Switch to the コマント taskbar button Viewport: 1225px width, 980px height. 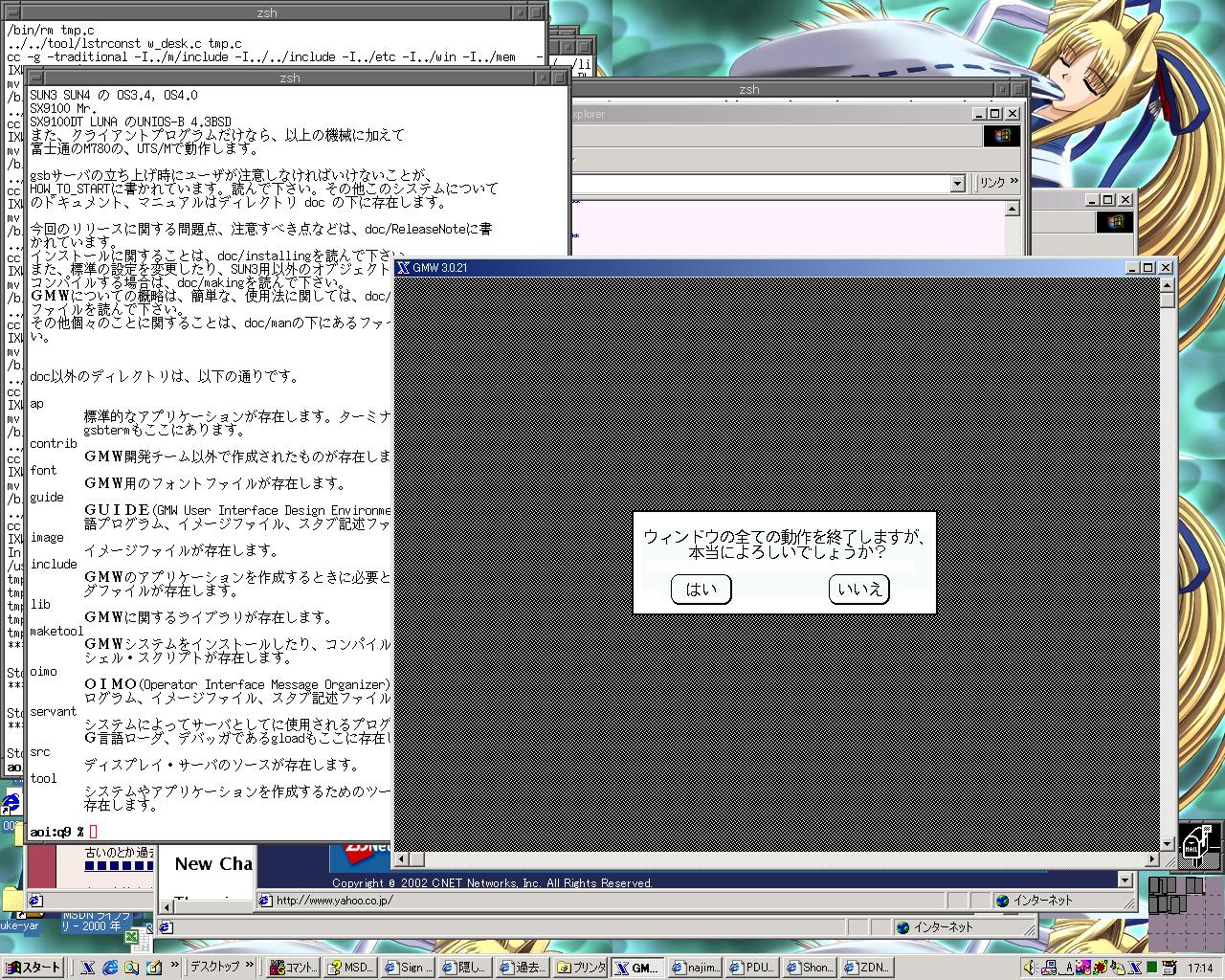pyautogui.click(x=293, y=968)
